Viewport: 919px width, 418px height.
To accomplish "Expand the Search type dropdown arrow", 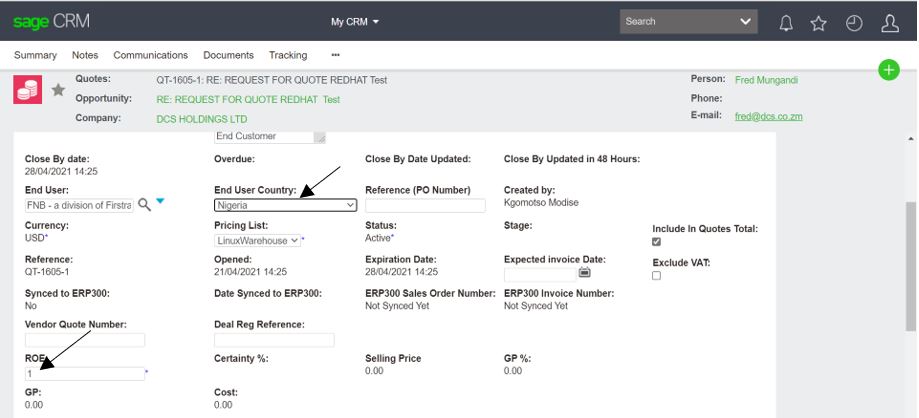I will (x=744, y=21).
